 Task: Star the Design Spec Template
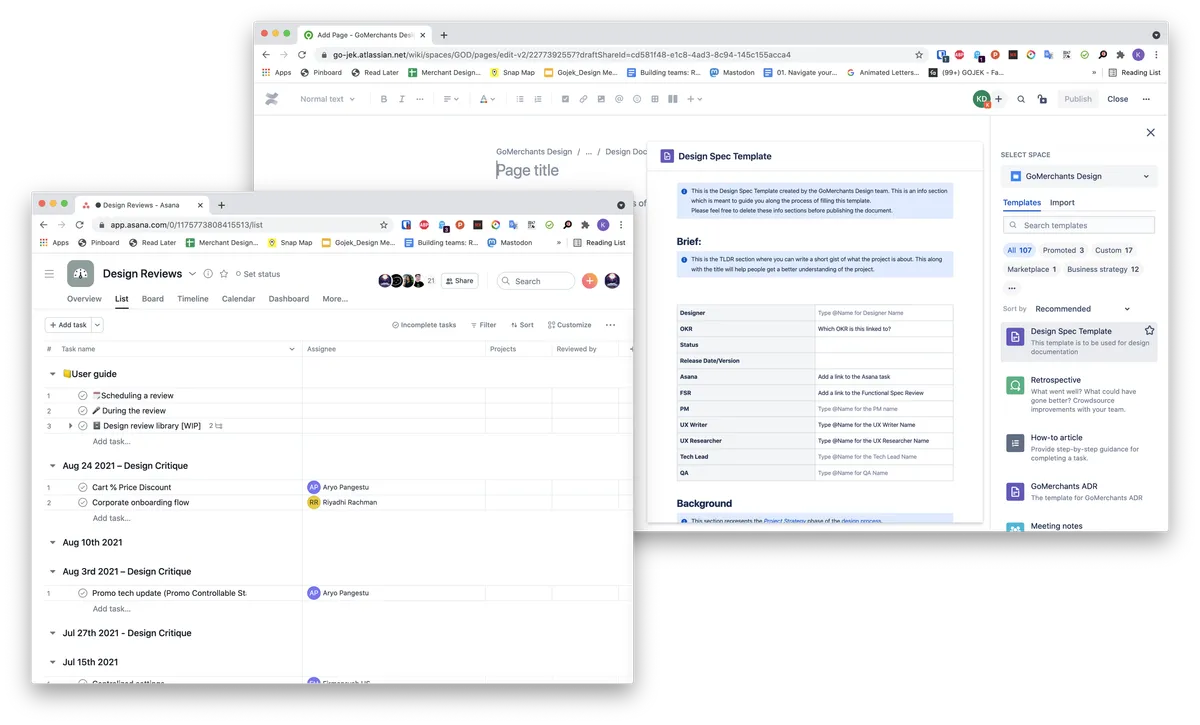coord(1149,331)
